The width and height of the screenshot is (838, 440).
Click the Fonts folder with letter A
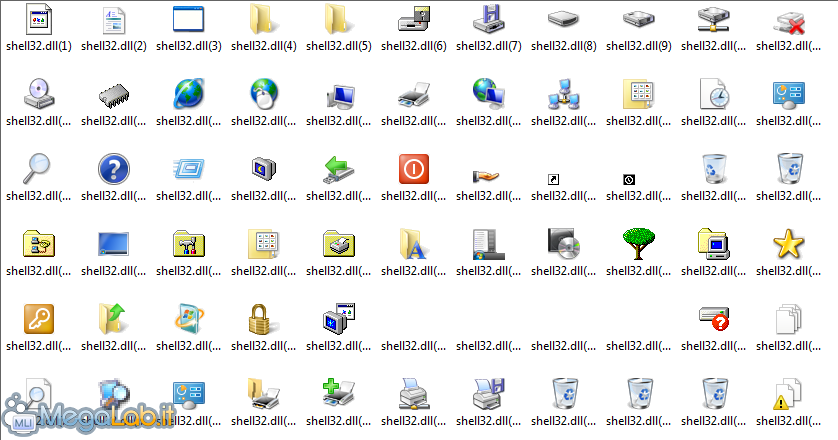click(x=413, y=244)
